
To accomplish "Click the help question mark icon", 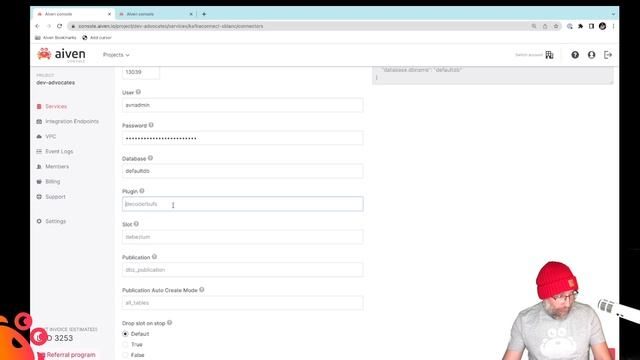I will [x=575, y=55].
